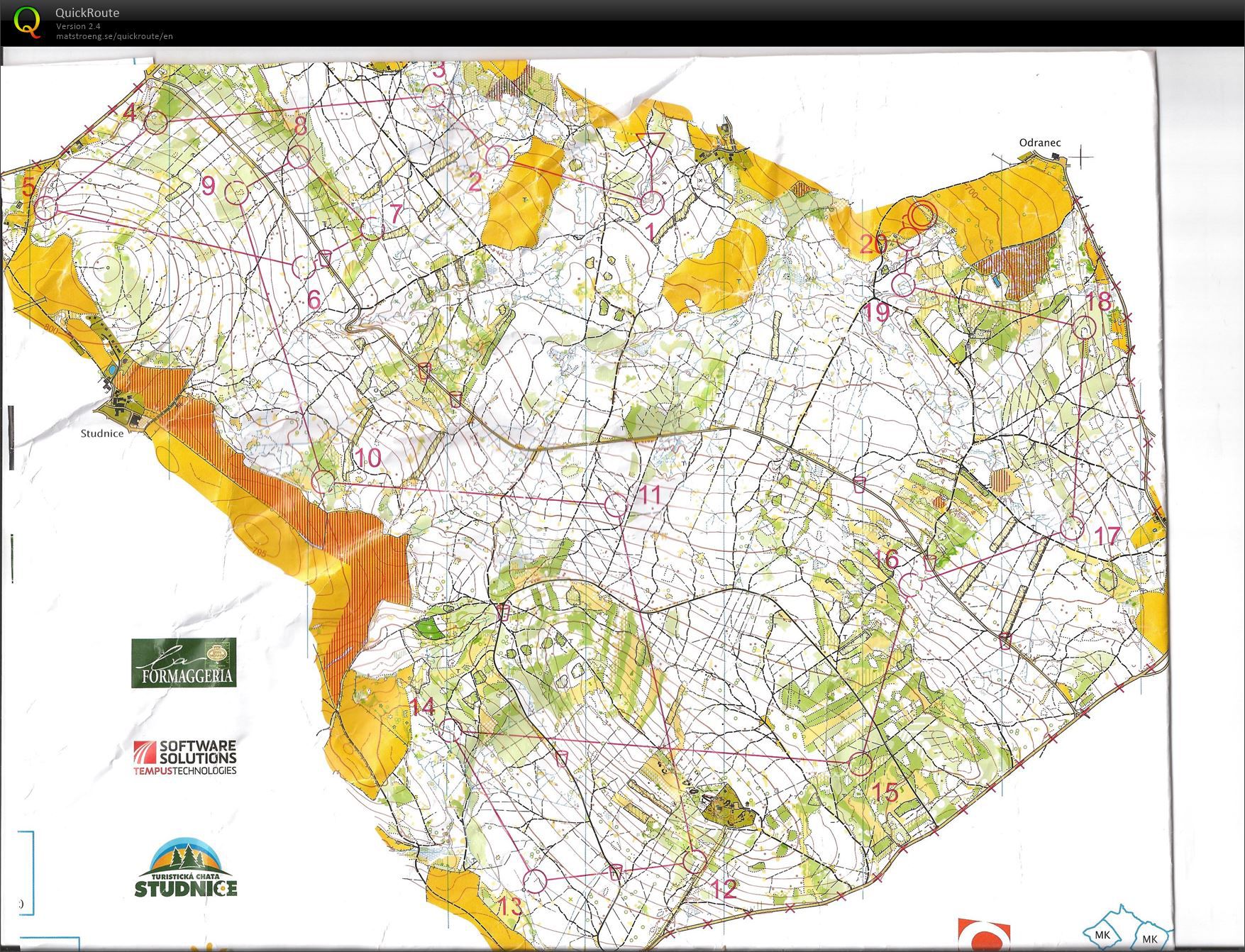Select control circle 8 on the map
This screenshot has height=952, width=1245.
click(x=299, y=156)
